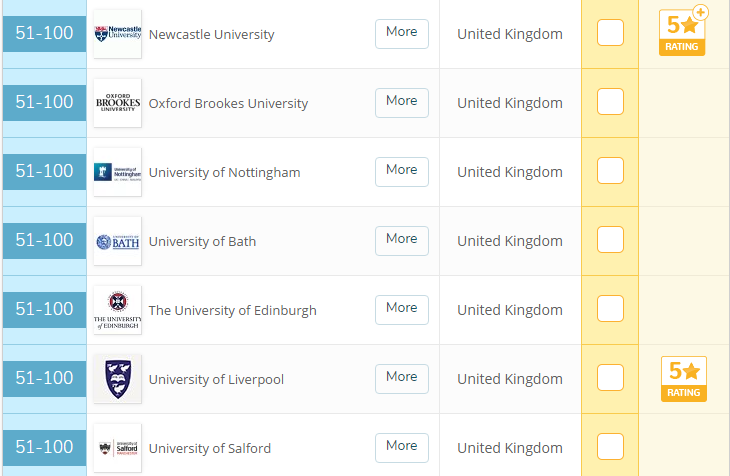The image size is (730, 476).
Task: Click the 51-100 rank cell for Oxford Brookes
Action: click(44, 103)
